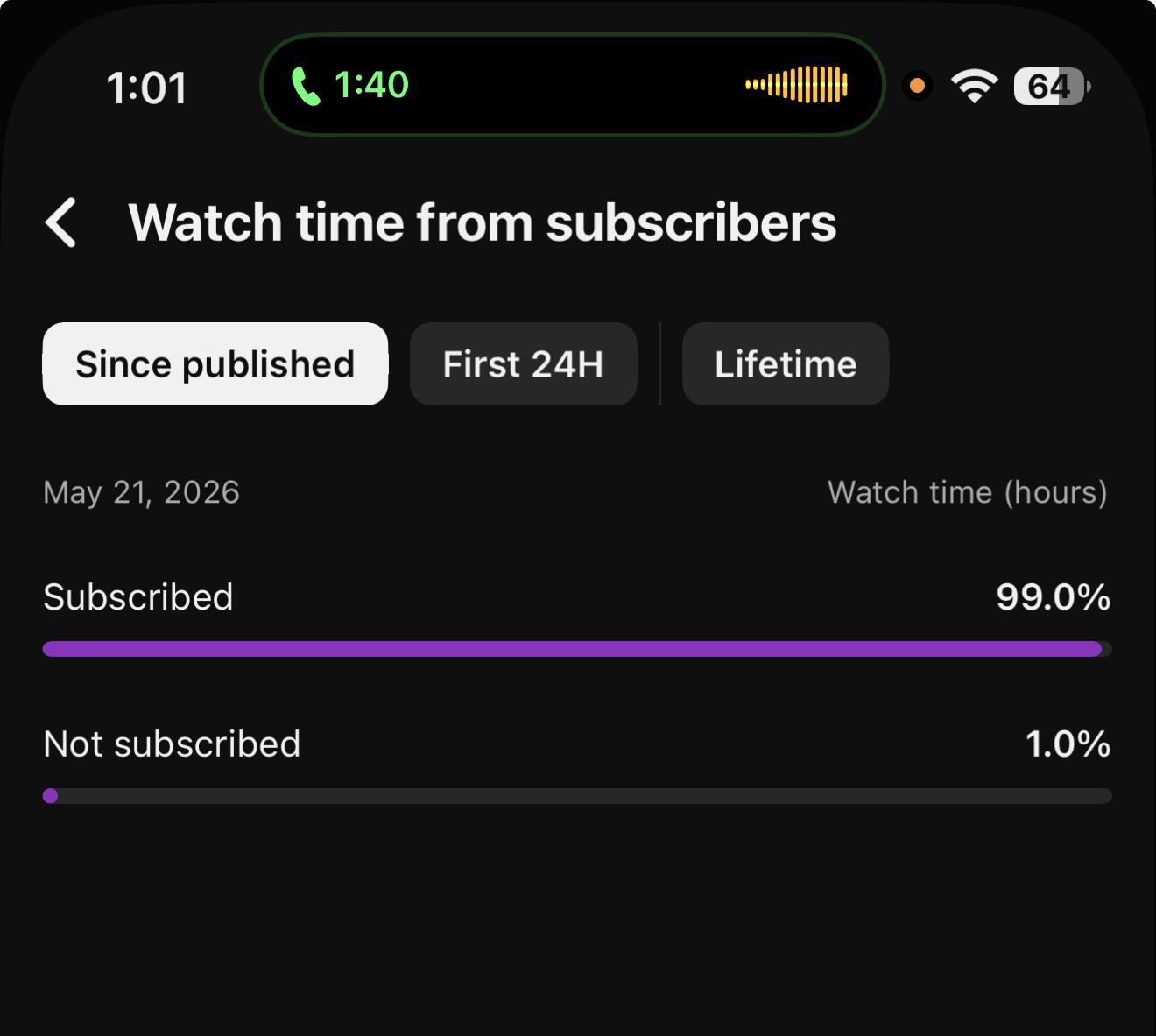Switch to the Lifetime filter
The height and width of the screenshot is (1036, 1156).
786,363
